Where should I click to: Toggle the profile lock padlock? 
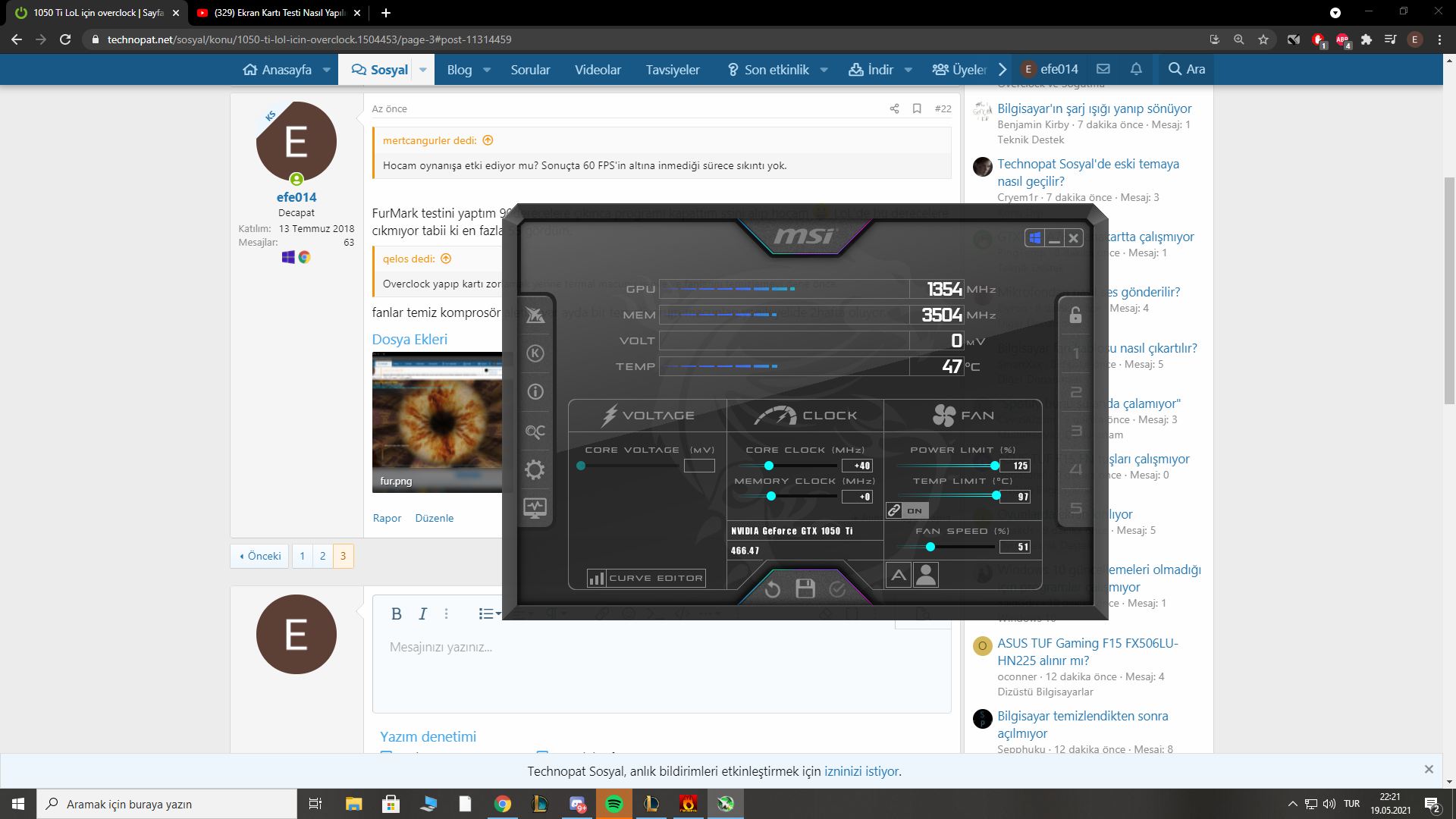(1075, 315)
